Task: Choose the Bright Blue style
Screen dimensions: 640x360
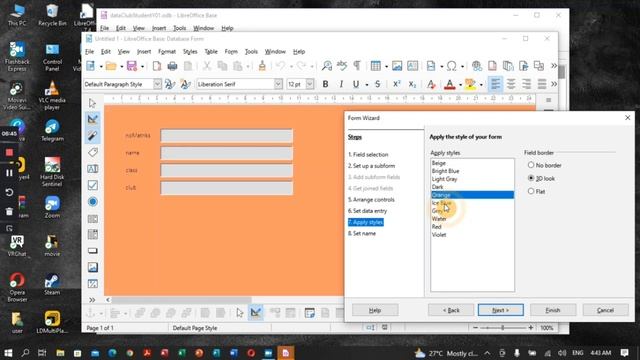Action: point(445,171)
